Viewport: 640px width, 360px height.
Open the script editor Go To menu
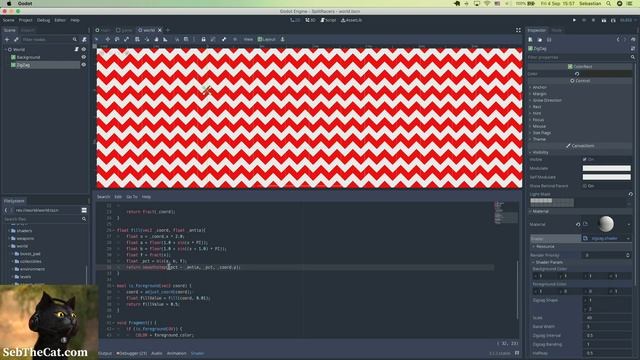click(x=132, y=197)
